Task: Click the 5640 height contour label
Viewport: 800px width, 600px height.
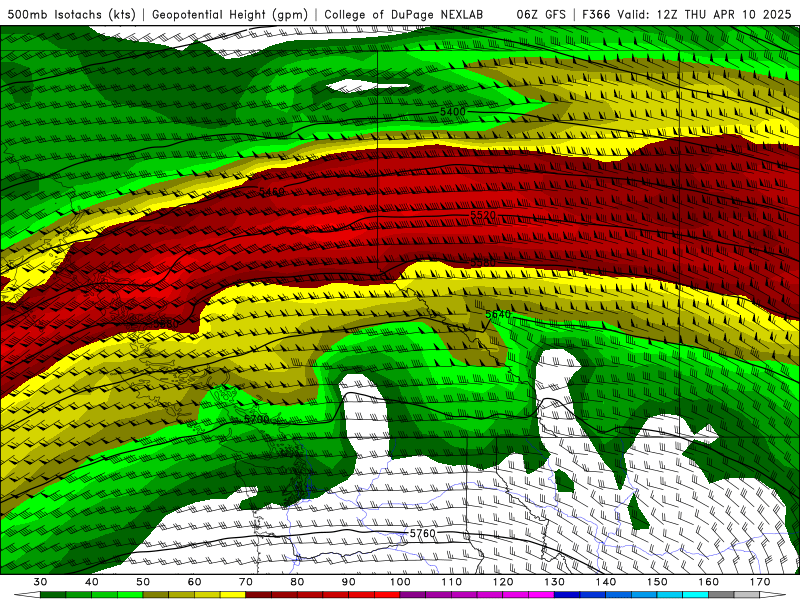Action: (498, 314)
